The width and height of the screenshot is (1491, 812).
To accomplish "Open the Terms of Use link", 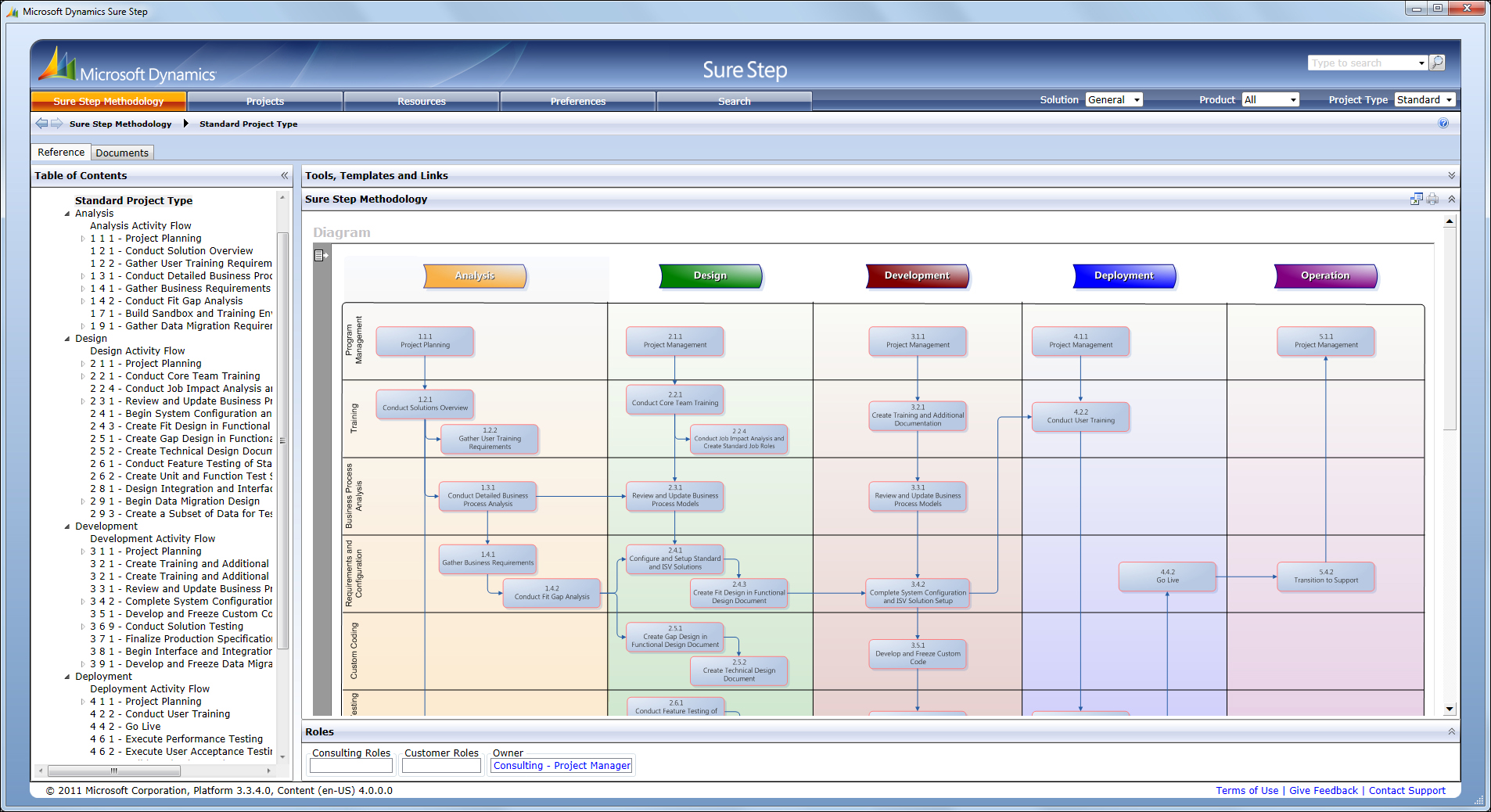I will pos(1247,790).
